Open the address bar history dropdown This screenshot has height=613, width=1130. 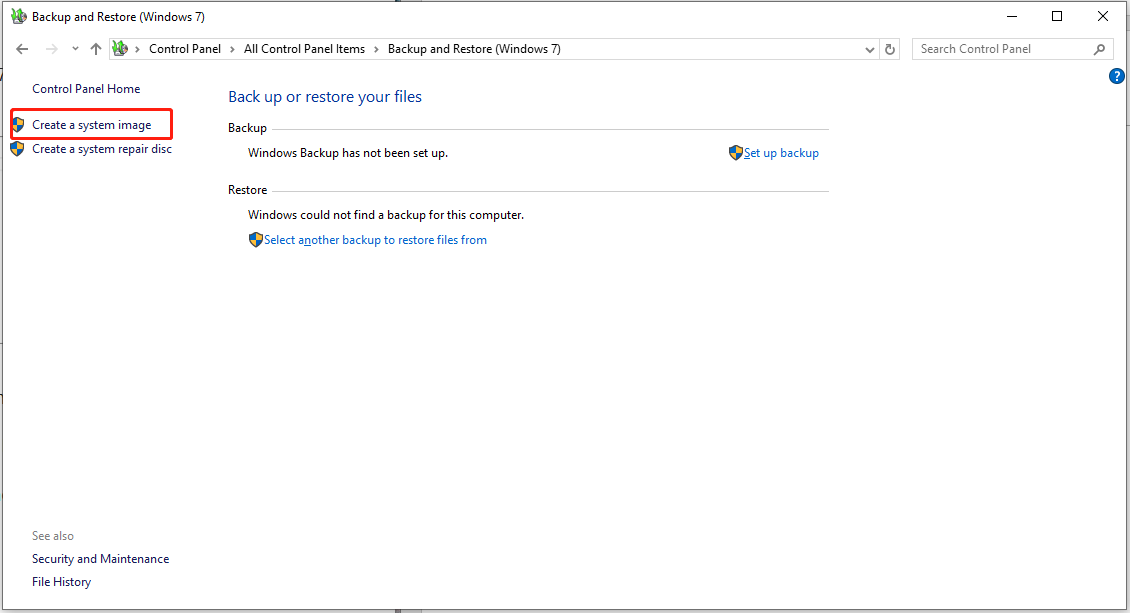coord(869,48)
